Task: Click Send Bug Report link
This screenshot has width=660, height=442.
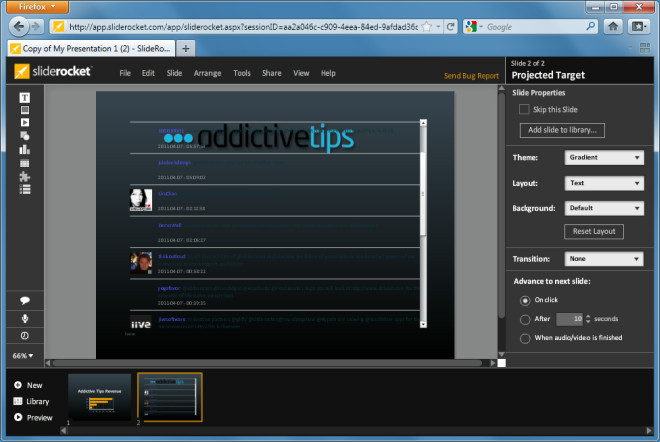Action: click(x=471, y=76)
